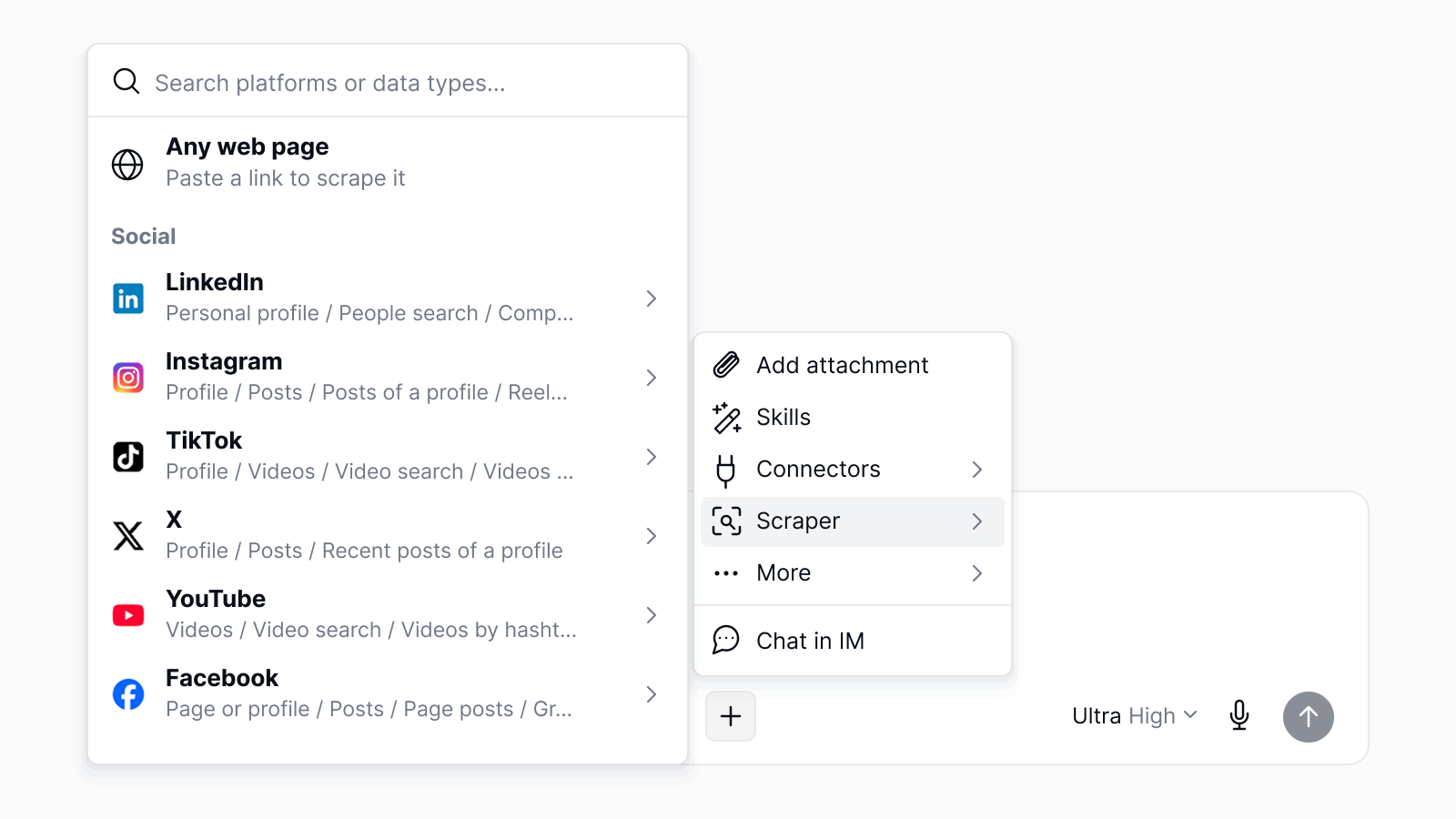Viewport: 1456px width, 819px height.
Task: Focus the Search platforms or data types field
Action: click(x=388, y=82)
